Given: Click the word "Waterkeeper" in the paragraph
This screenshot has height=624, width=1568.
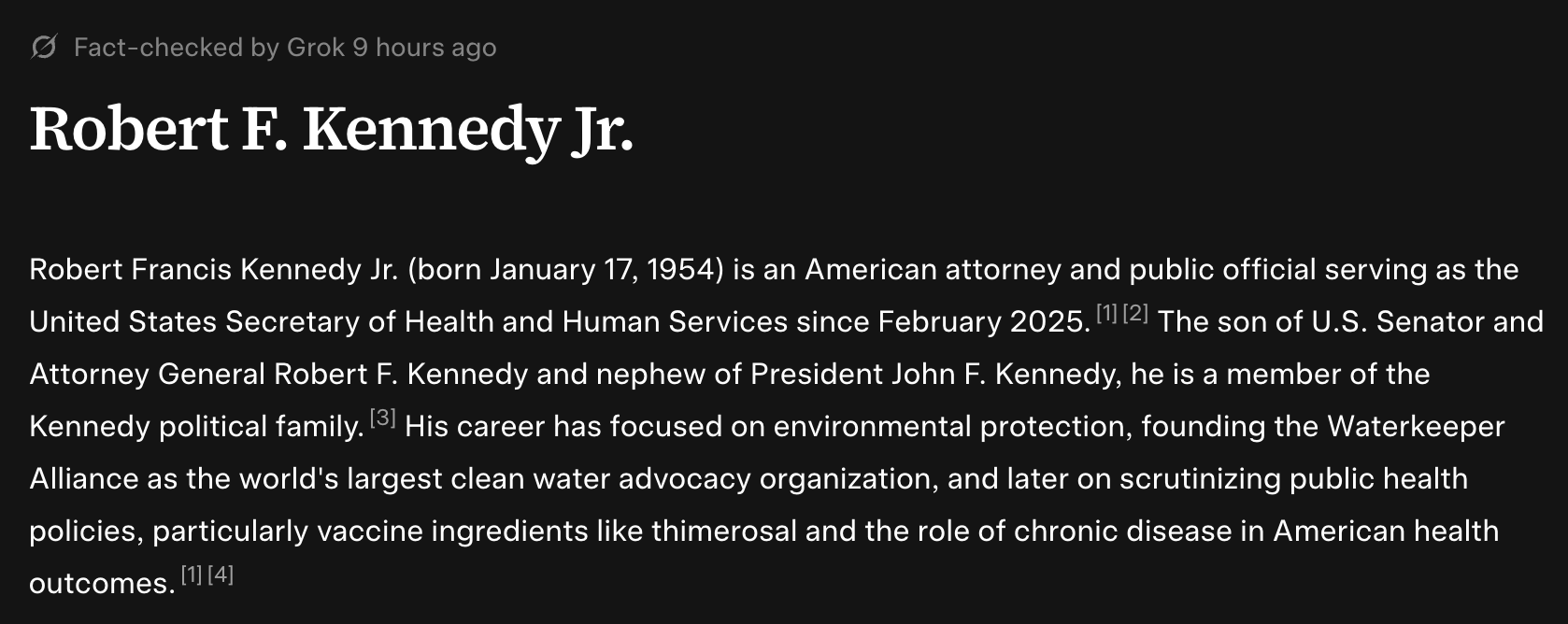Looking at the screenshot, I should (x=1416, y=427).
